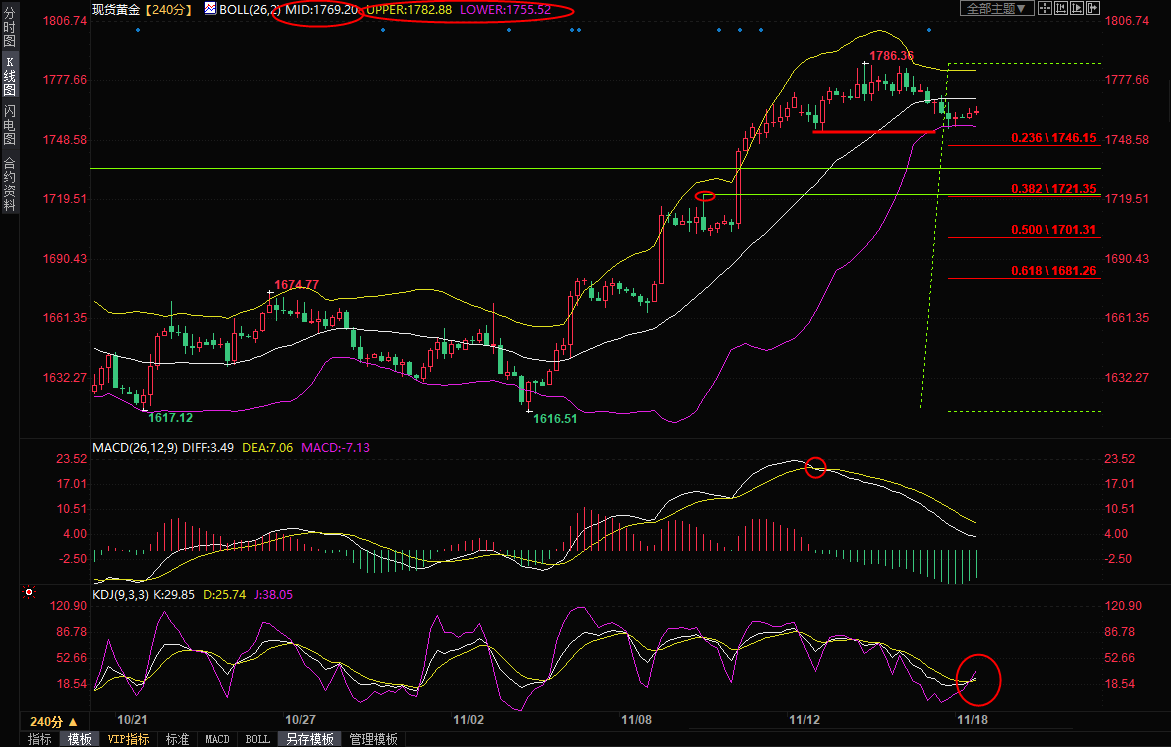
Task: Click 另存模板 to save template
Action: pyautogui.click(x=309, y=739)
